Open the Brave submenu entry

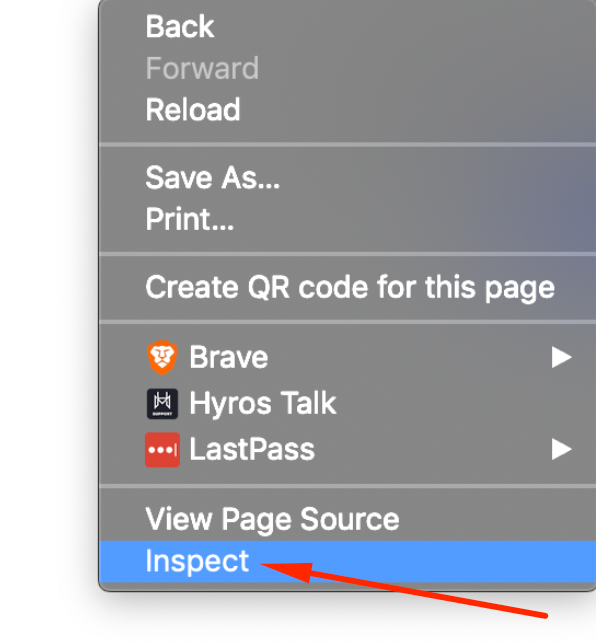pos(348,357)
